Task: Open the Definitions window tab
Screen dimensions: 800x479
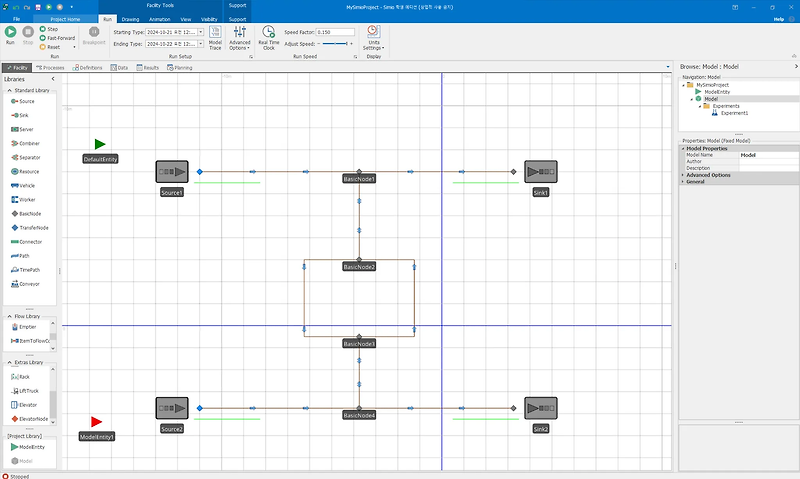Action: point(87,67)
